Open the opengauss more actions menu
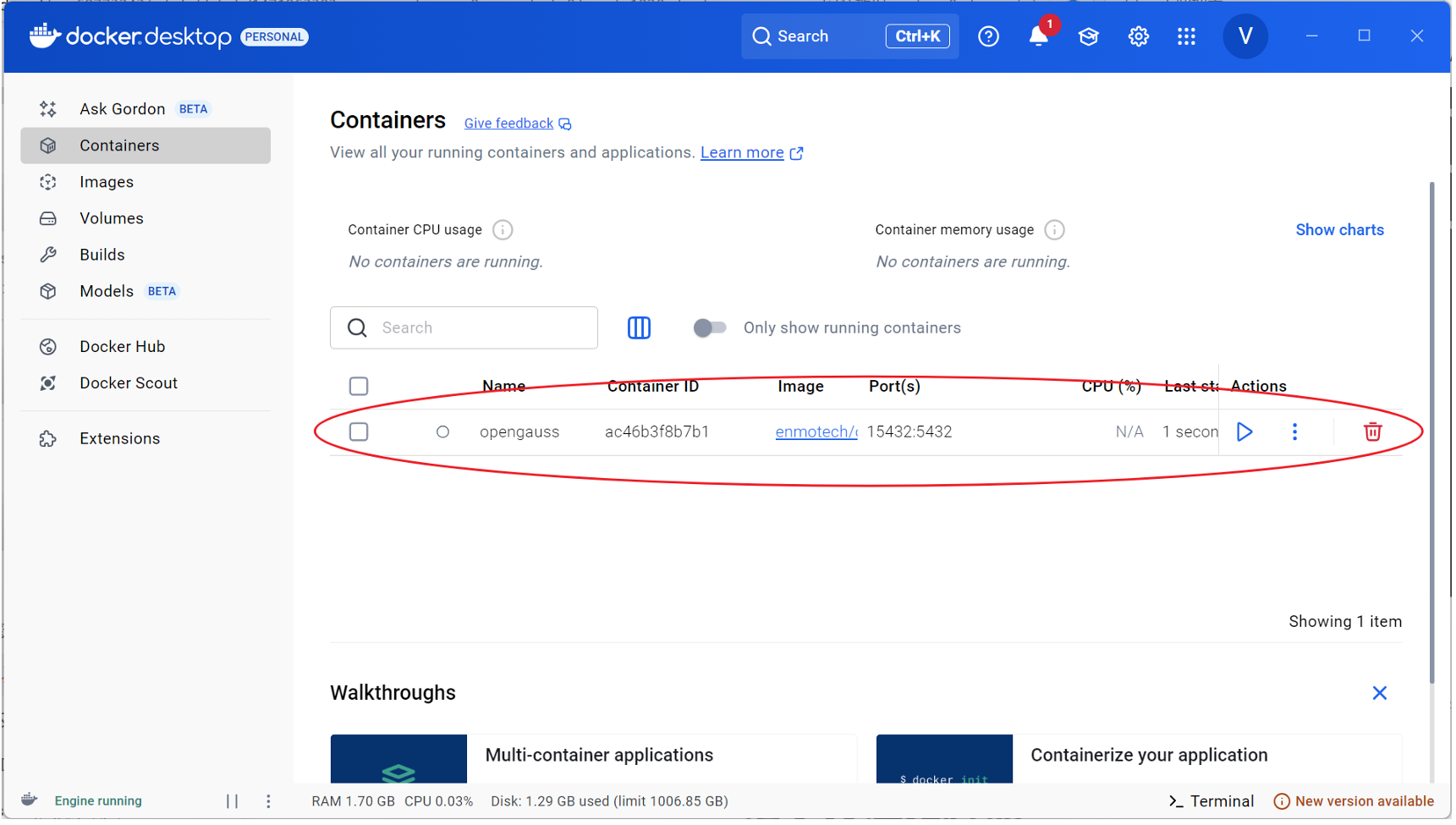 (x=1295, y=432)
